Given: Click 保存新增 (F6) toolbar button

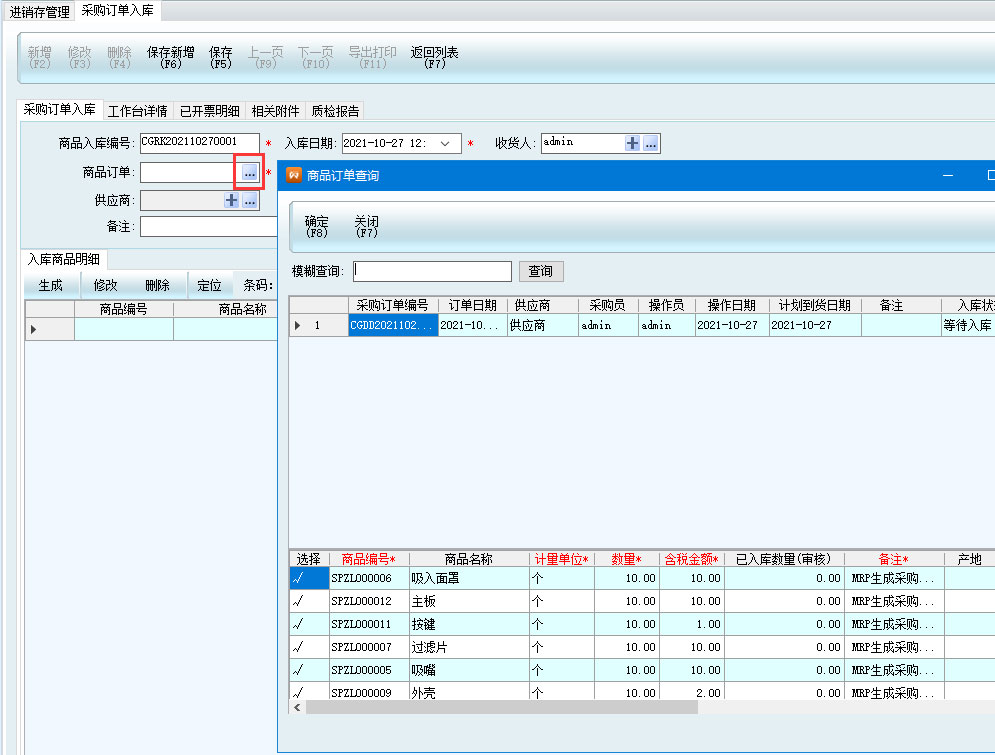Looking at the screenshot, I should pyautogui.click(x=171, y=57).
